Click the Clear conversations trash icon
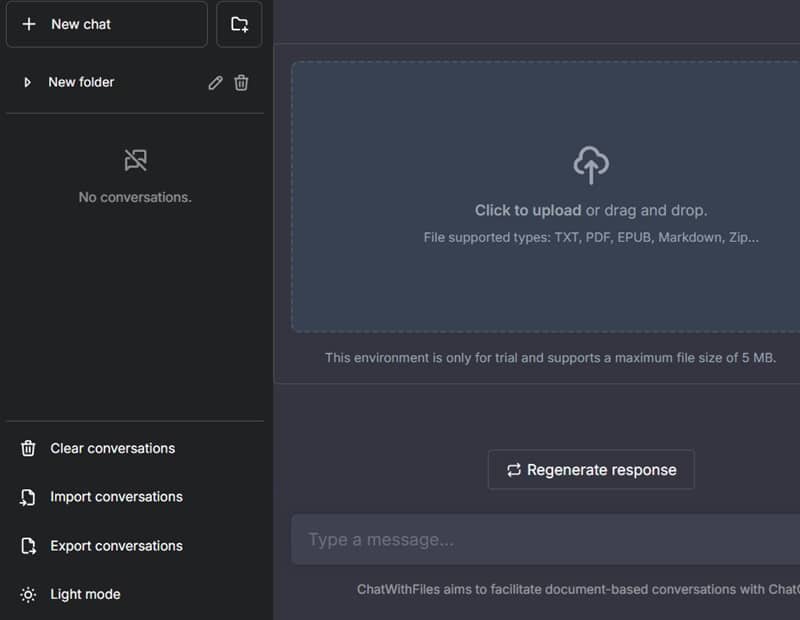Screen dimensions: 800x620 (x=28, y=448)
